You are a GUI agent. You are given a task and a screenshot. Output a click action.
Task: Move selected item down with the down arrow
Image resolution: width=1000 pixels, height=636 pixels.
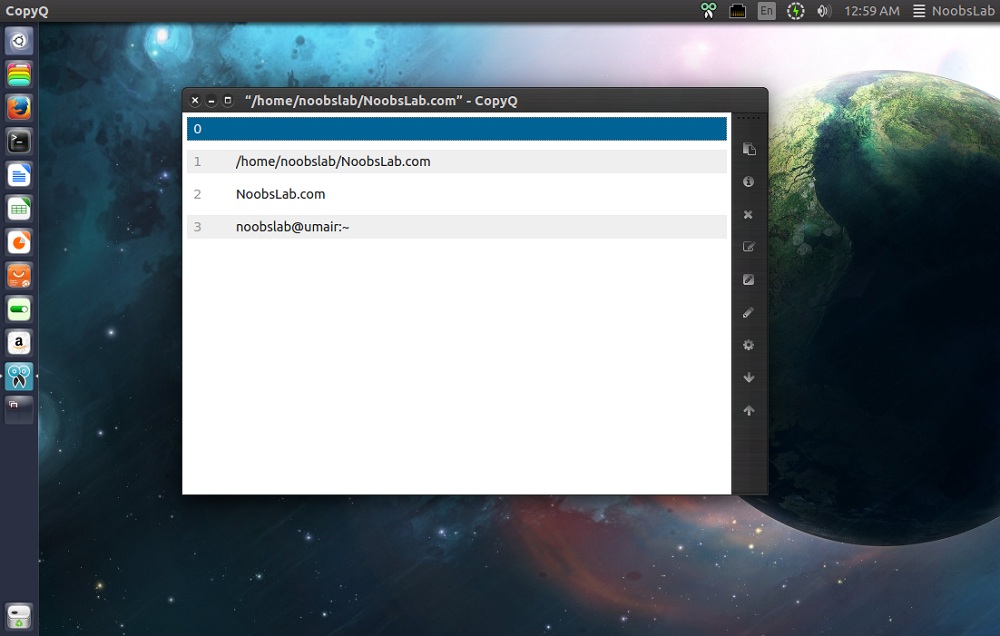(749, 378)
